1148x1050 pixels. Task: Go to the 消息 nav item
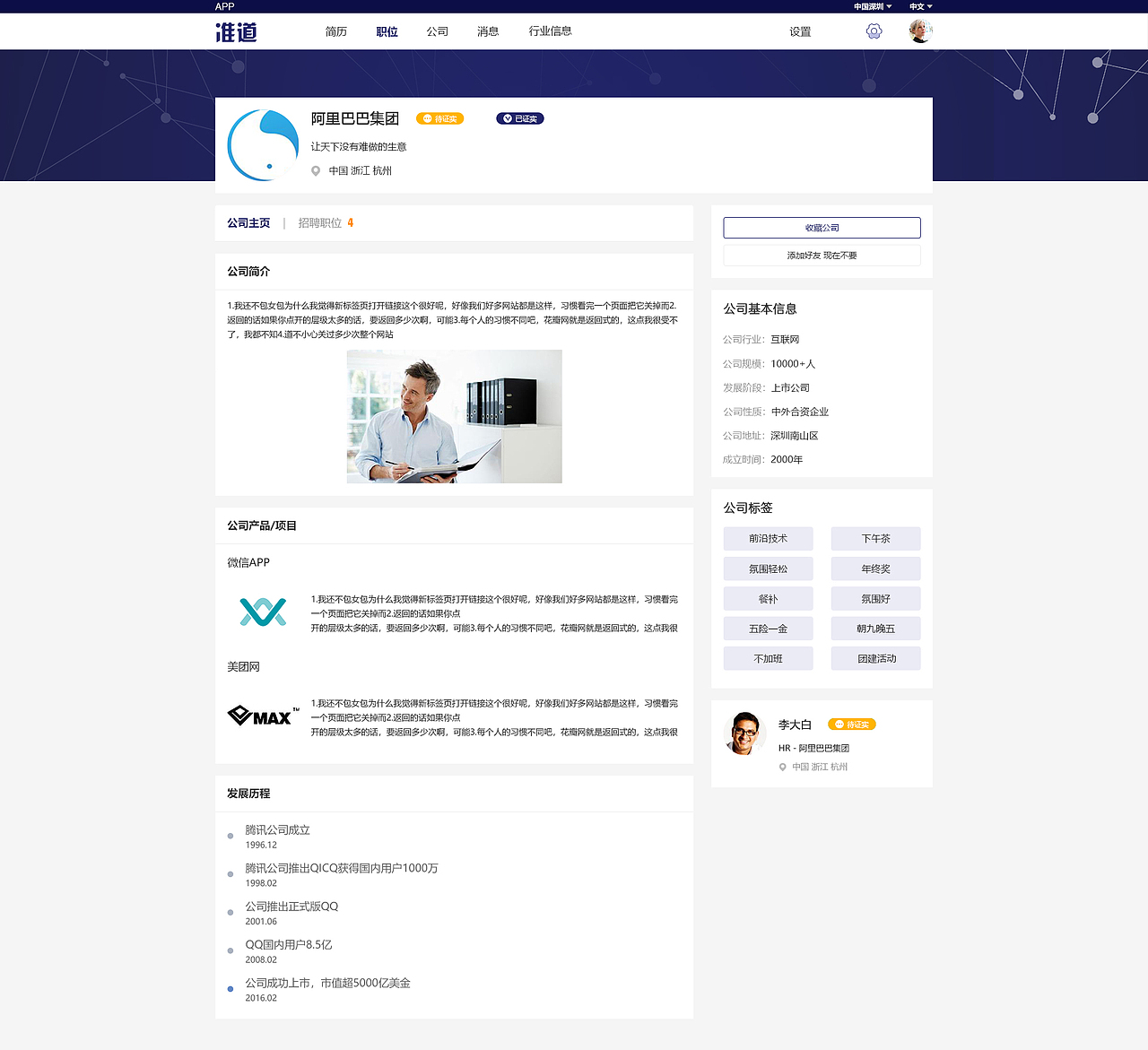pos(488,31)
